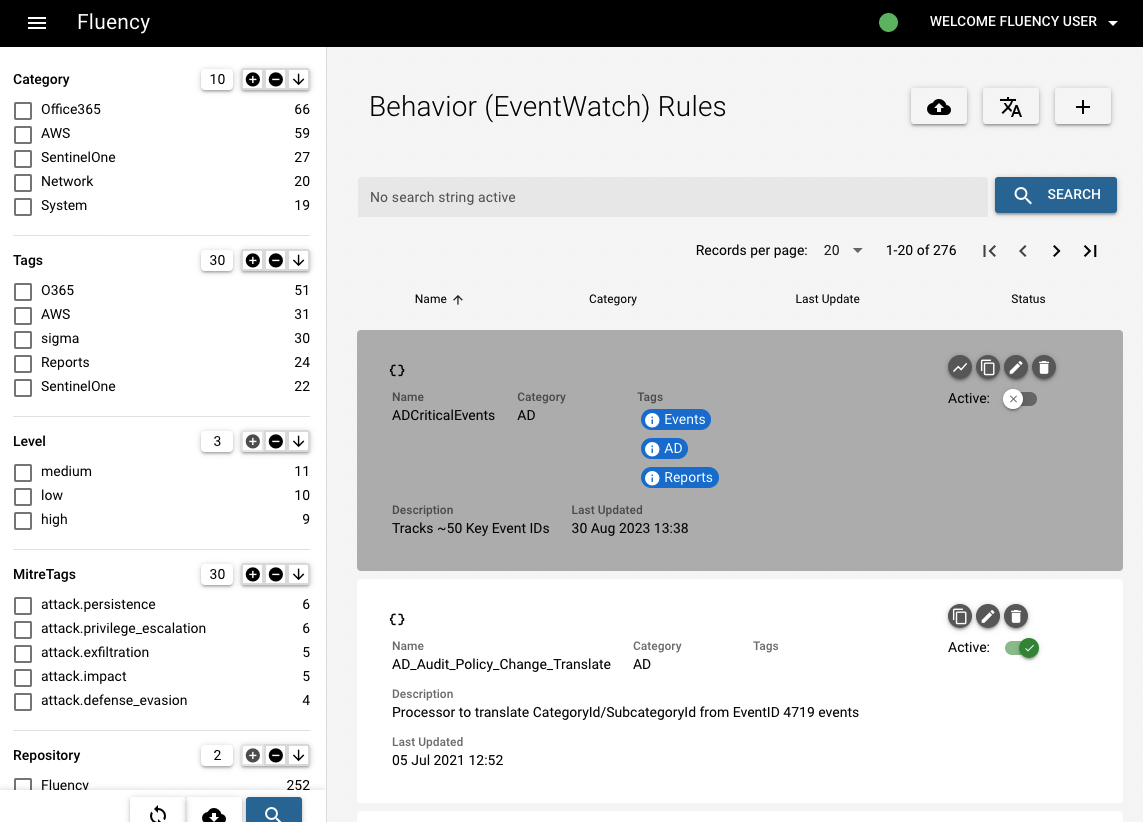Go to next page of records
This screenshot has width=1143, height=822.
[x=1056, y=251]
